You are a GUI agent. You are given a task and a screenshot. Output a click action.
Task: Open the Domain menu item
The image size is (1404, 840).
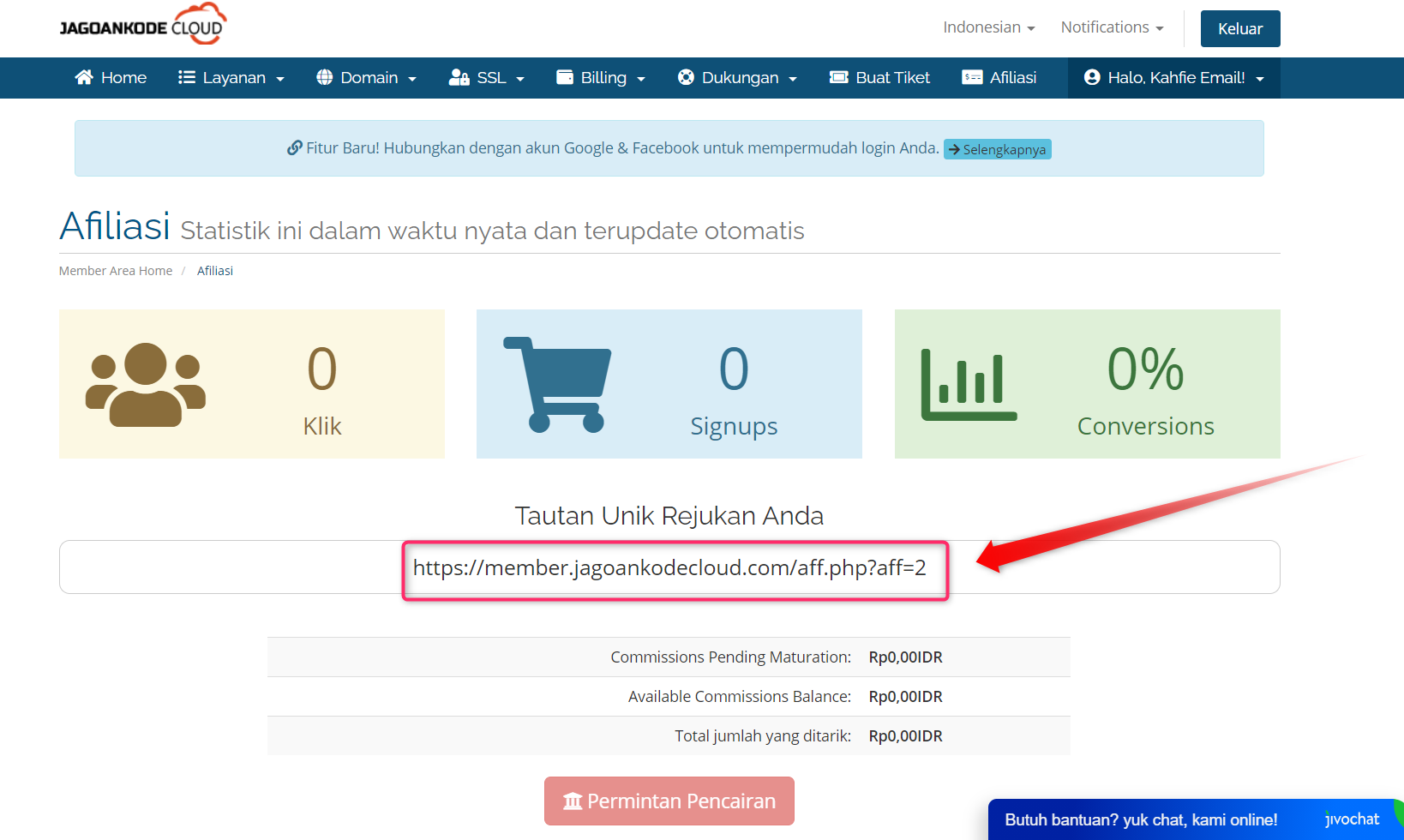(x=367, y=77)
